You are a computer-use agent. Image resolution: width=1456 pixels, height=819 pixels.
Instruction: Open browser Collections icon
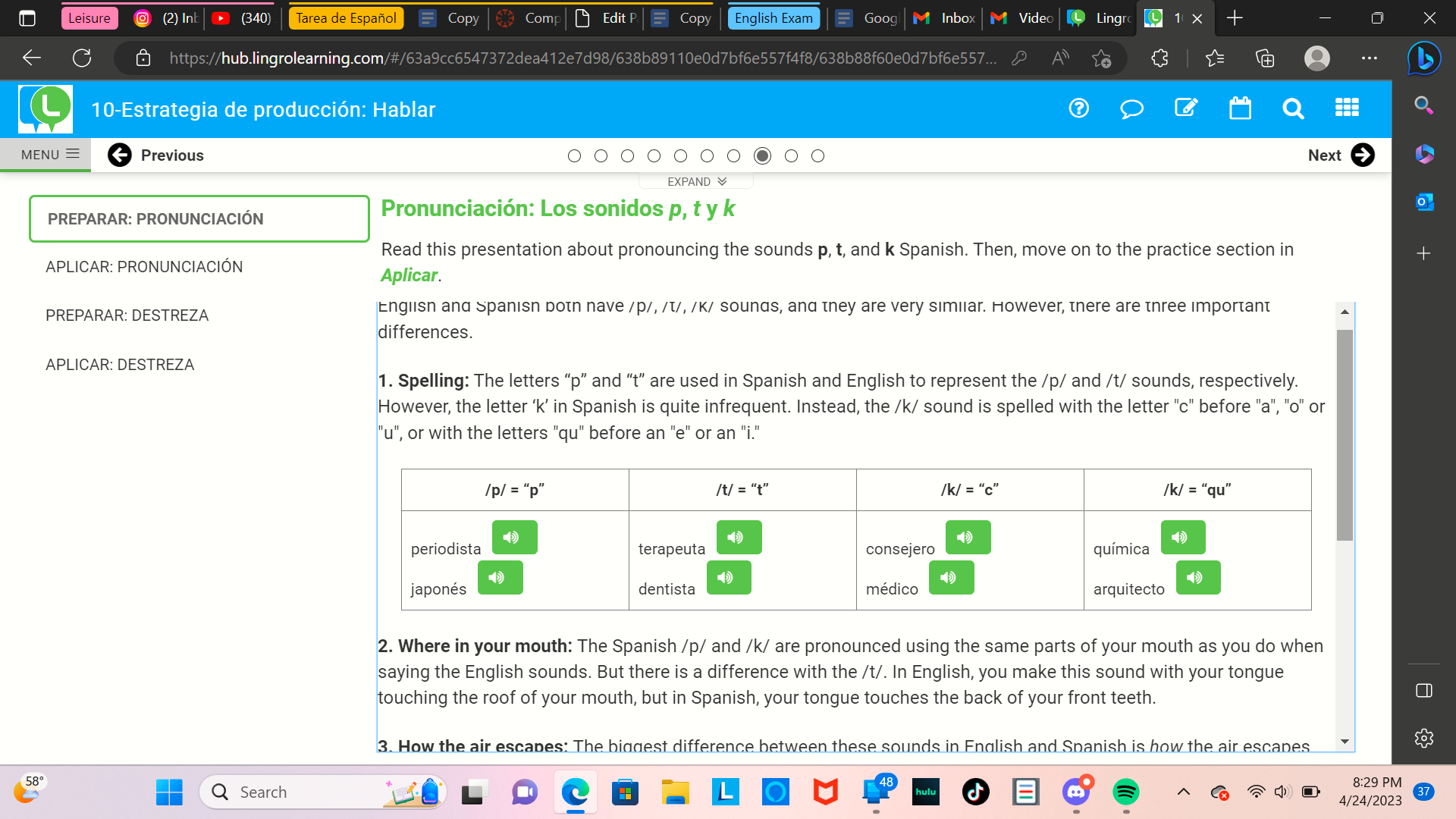pos(1265,58)
